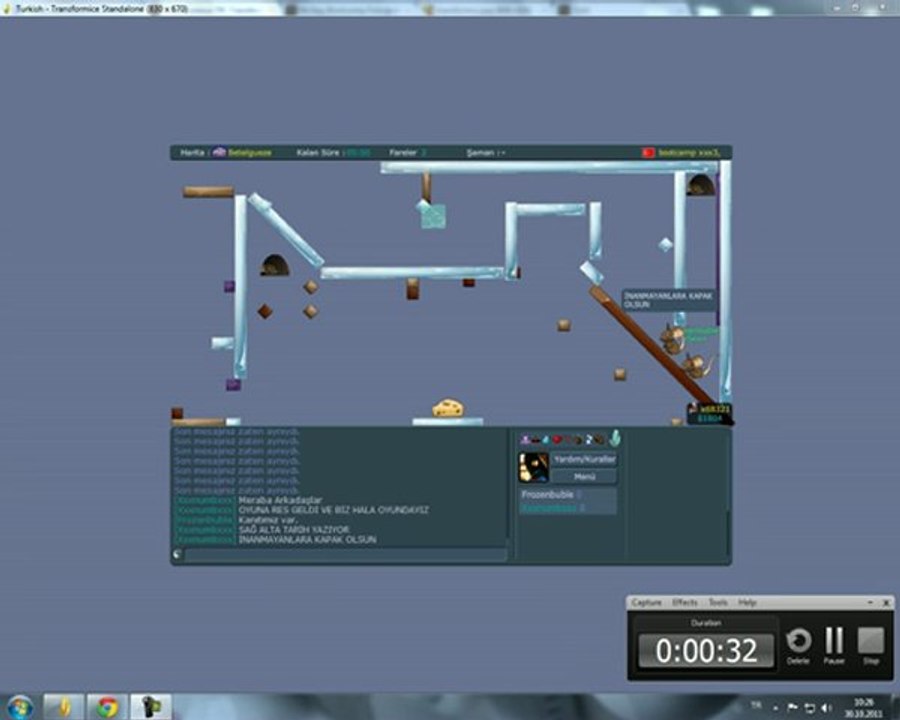
Task: Select the red heart emote icon
Action: tap(557, 440)
